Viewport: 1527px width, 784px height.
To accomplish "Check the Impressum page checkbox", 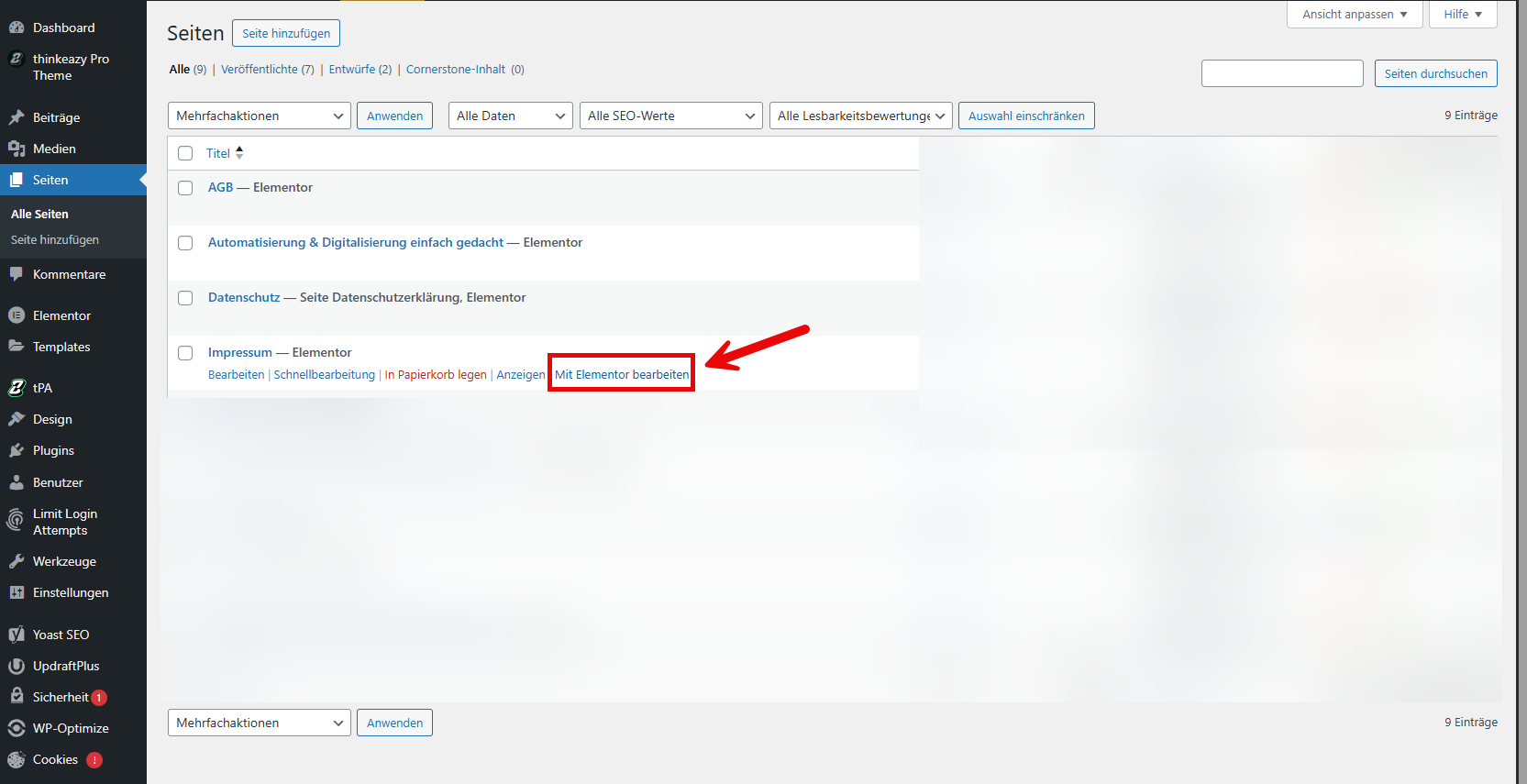I will [x=185, y=353].
